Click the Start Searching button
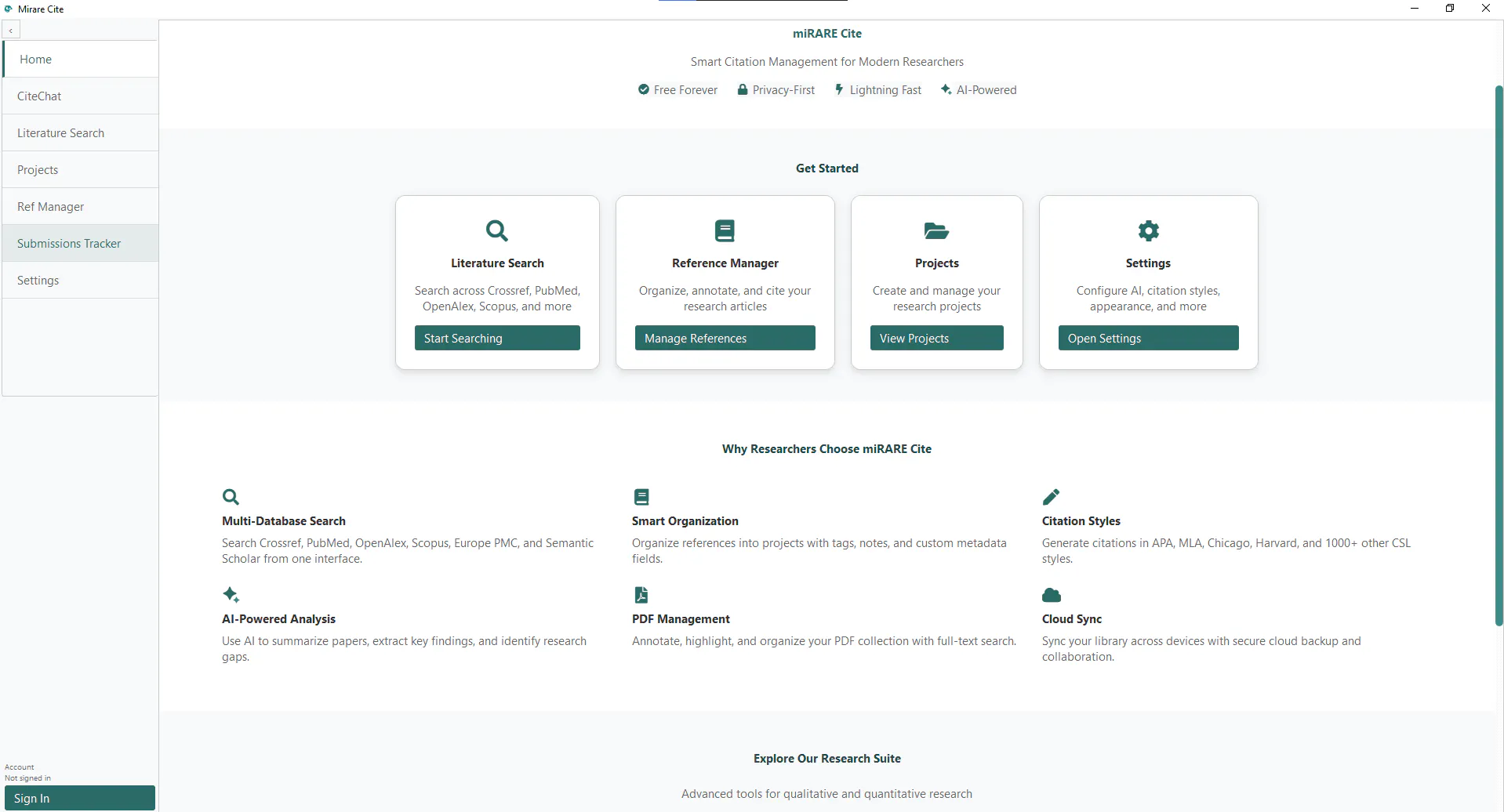The image size is (1504, 812). (497, 338)
